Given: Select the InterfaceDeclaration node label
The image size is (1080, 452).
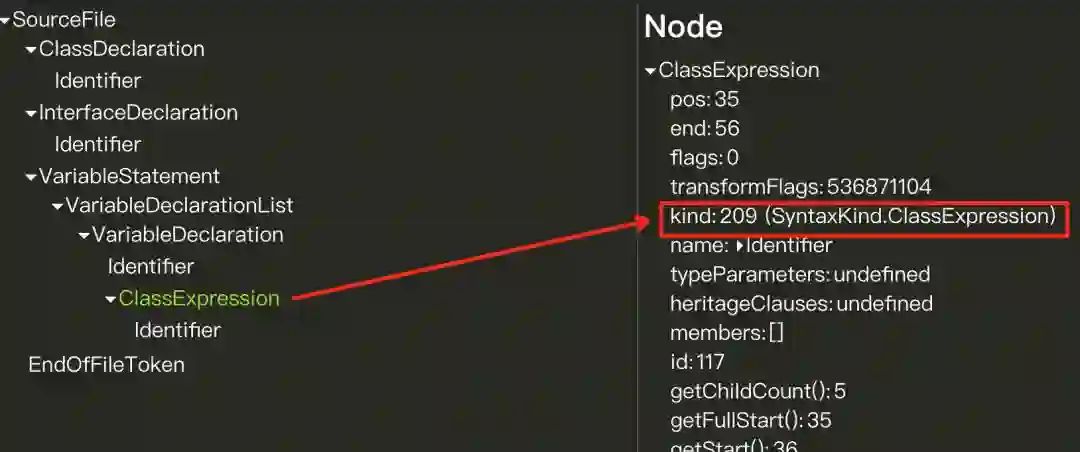Looking at the screenshot, I should pos(138,112).
